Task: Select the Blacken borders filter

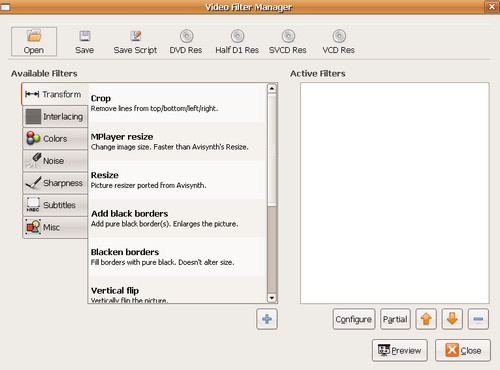Action: pos(177,257)
